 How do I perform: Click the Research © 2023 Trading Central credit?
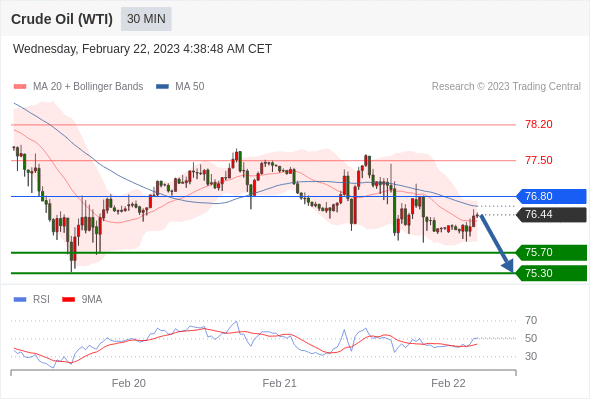point(506,87)
